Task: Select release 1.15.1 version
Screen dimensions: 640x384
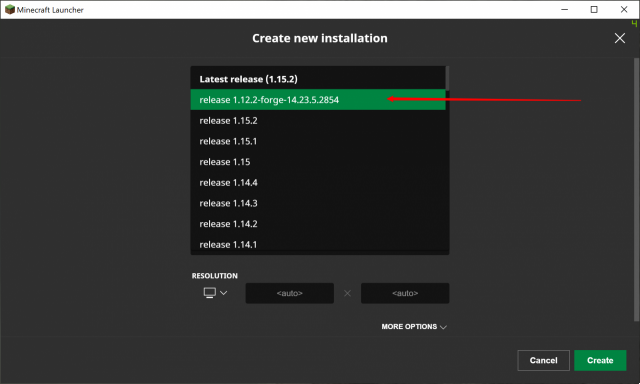Action: coord(318,141)
